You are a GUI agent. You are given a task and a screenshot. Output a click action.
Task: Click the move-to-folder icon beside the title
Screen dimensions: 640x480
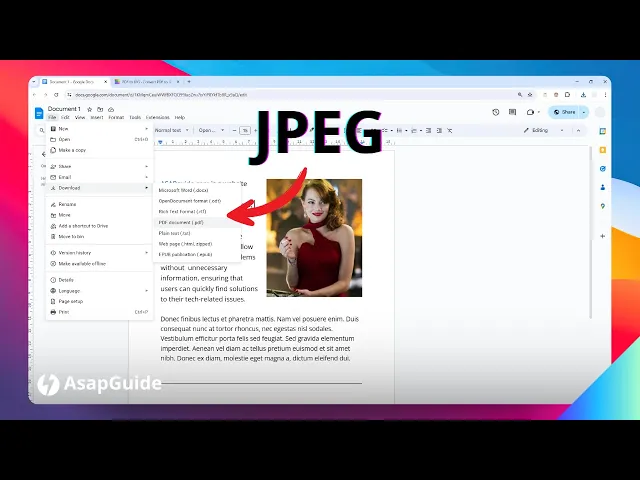click(x=100, y=109)
